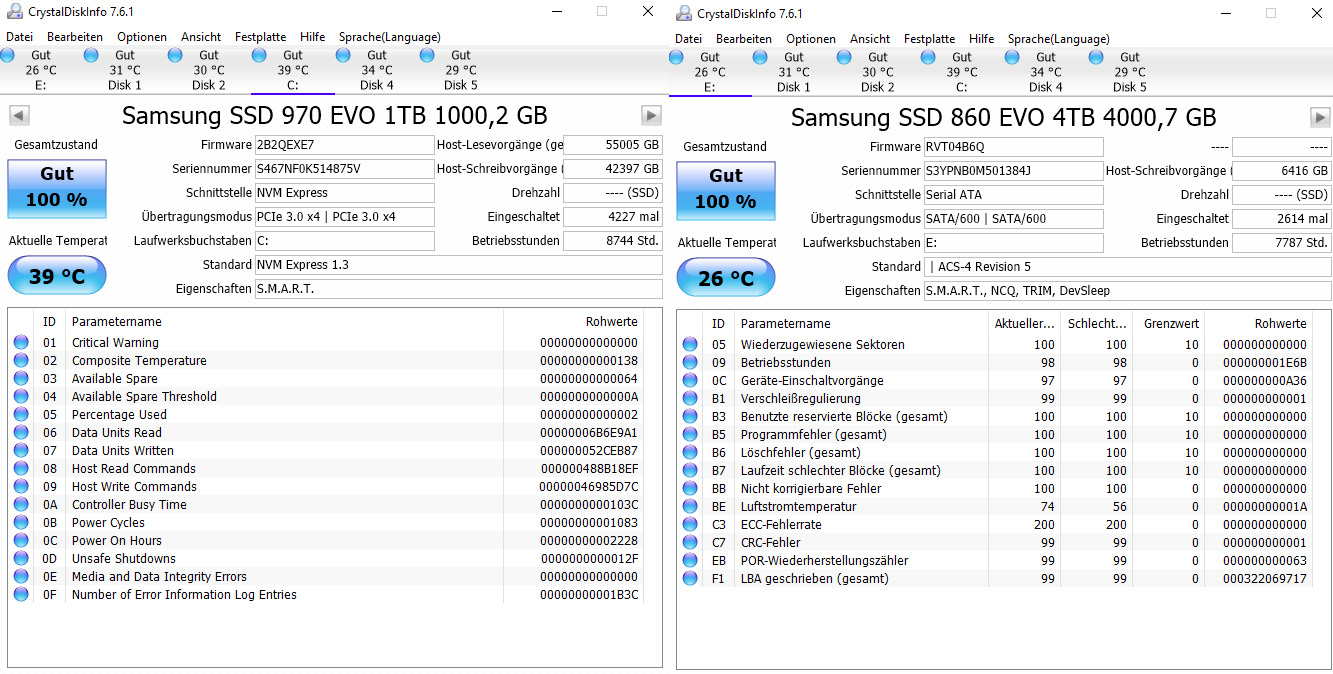Open the Ansicht menu
This screenshot has height=674, width=1333.
pos(200,36)
